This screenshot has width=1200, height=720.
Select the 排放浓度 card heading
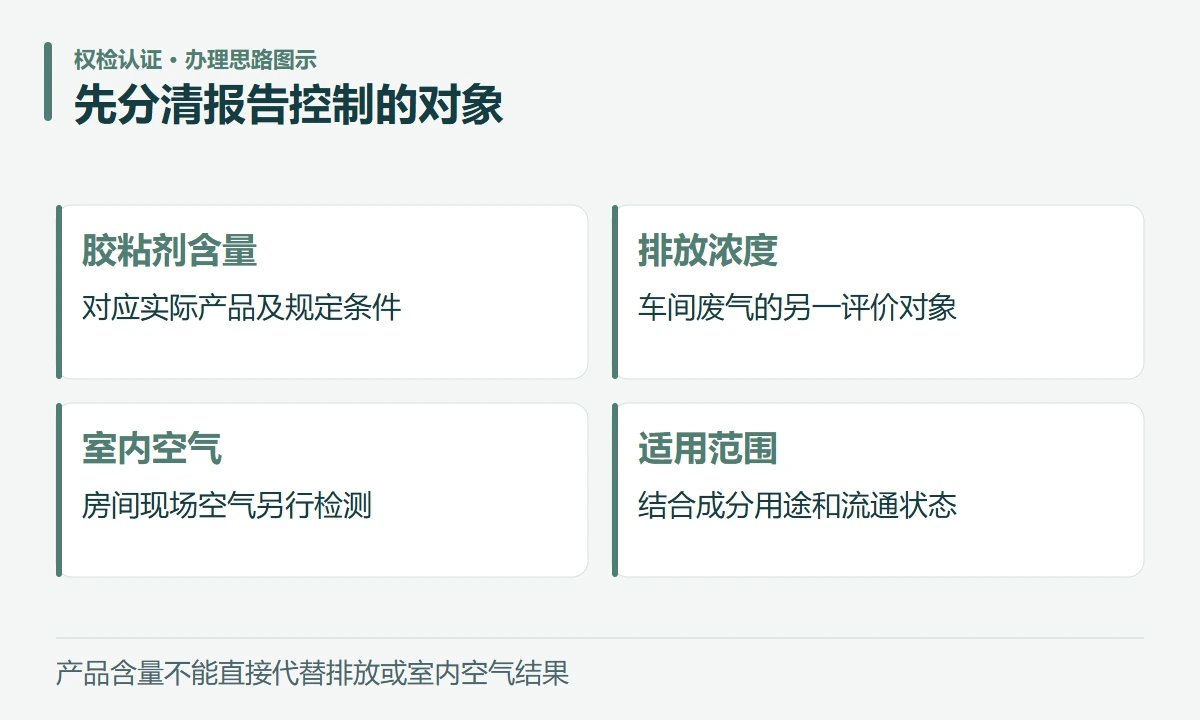tap(708, 250)
